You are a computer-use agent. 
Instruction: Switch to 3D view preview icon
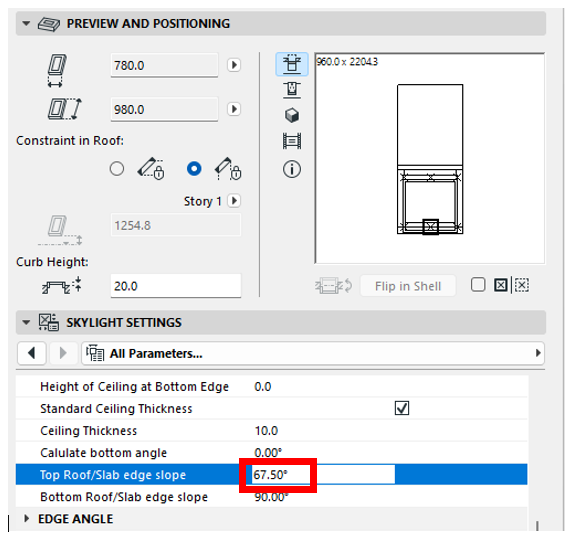click(x=292, y=115)
